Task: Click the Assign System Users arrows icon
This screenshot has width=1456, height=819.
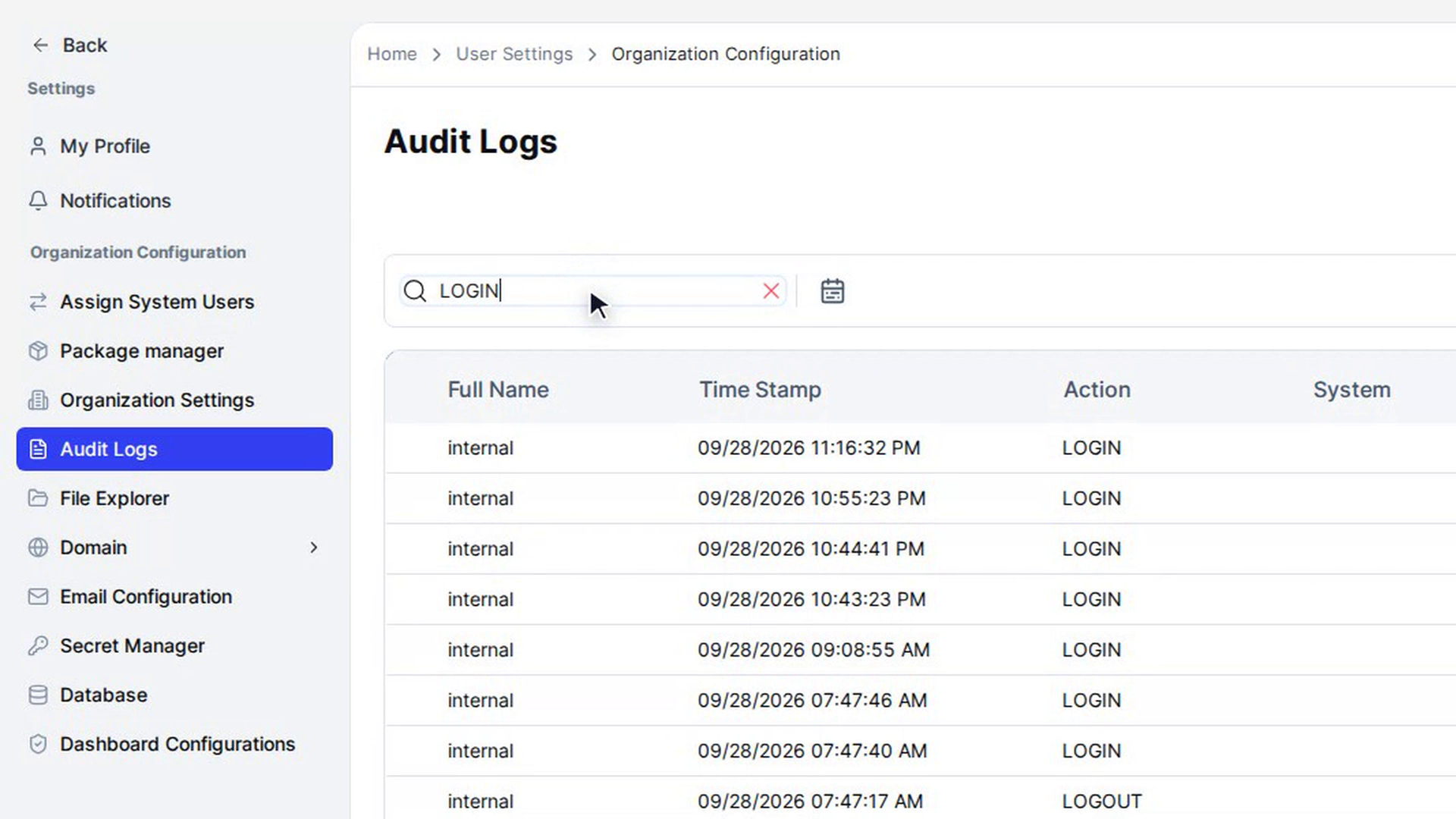Action: (38, 302)
